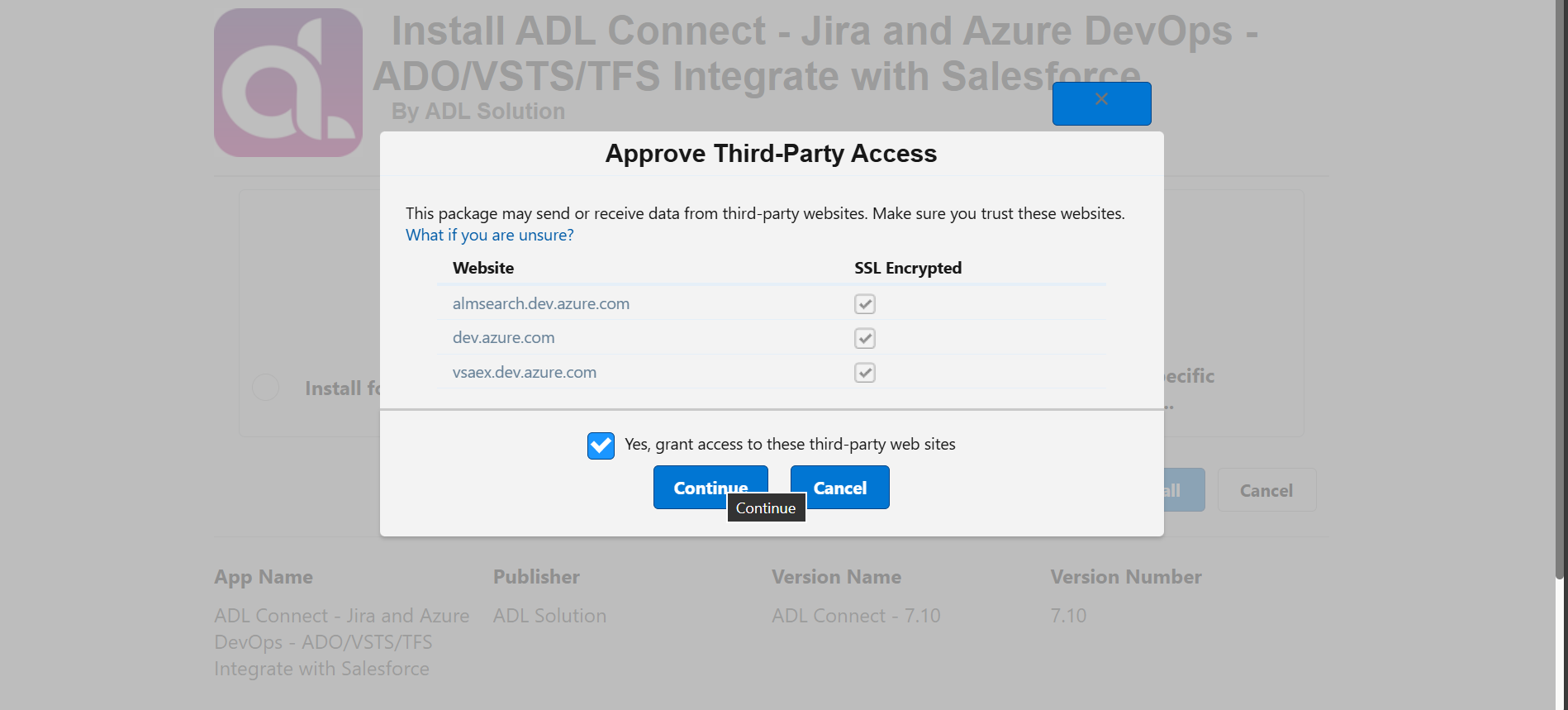Toggle SSL checkbox for almsearch.dev.azure.com
The height and width of the screenshot is (710, 1568).
point(865,304)
